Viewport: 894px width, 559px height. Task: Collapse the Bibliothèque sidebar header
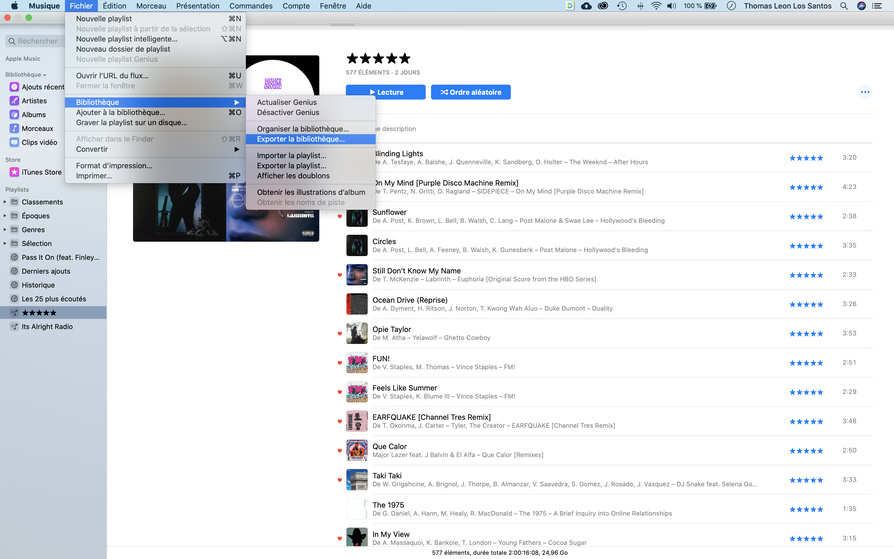(26, 74)
